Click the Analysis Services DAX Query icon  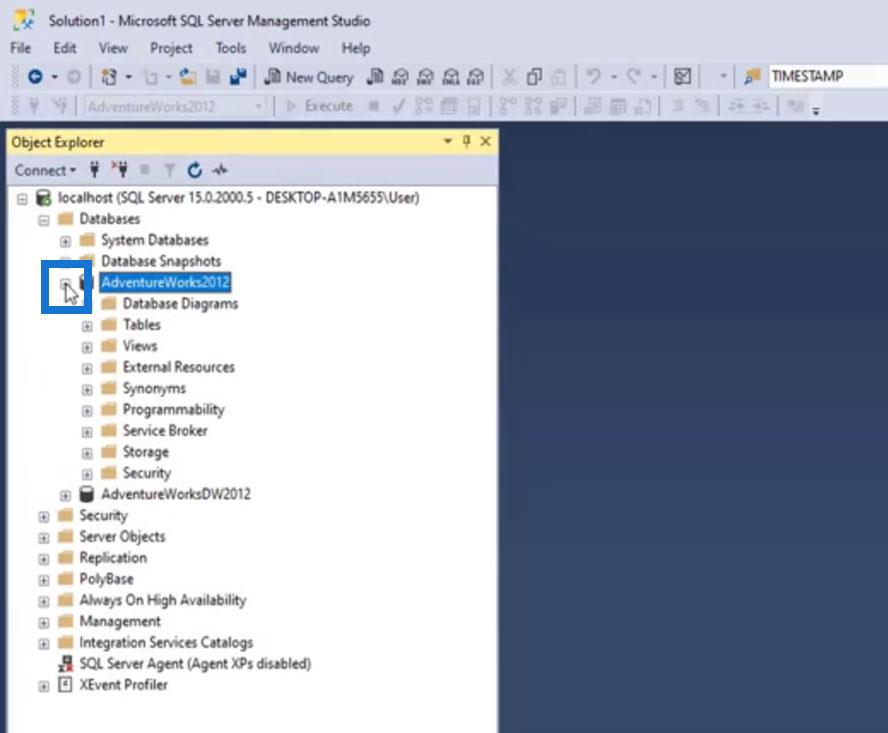click(x=476, y=76)
